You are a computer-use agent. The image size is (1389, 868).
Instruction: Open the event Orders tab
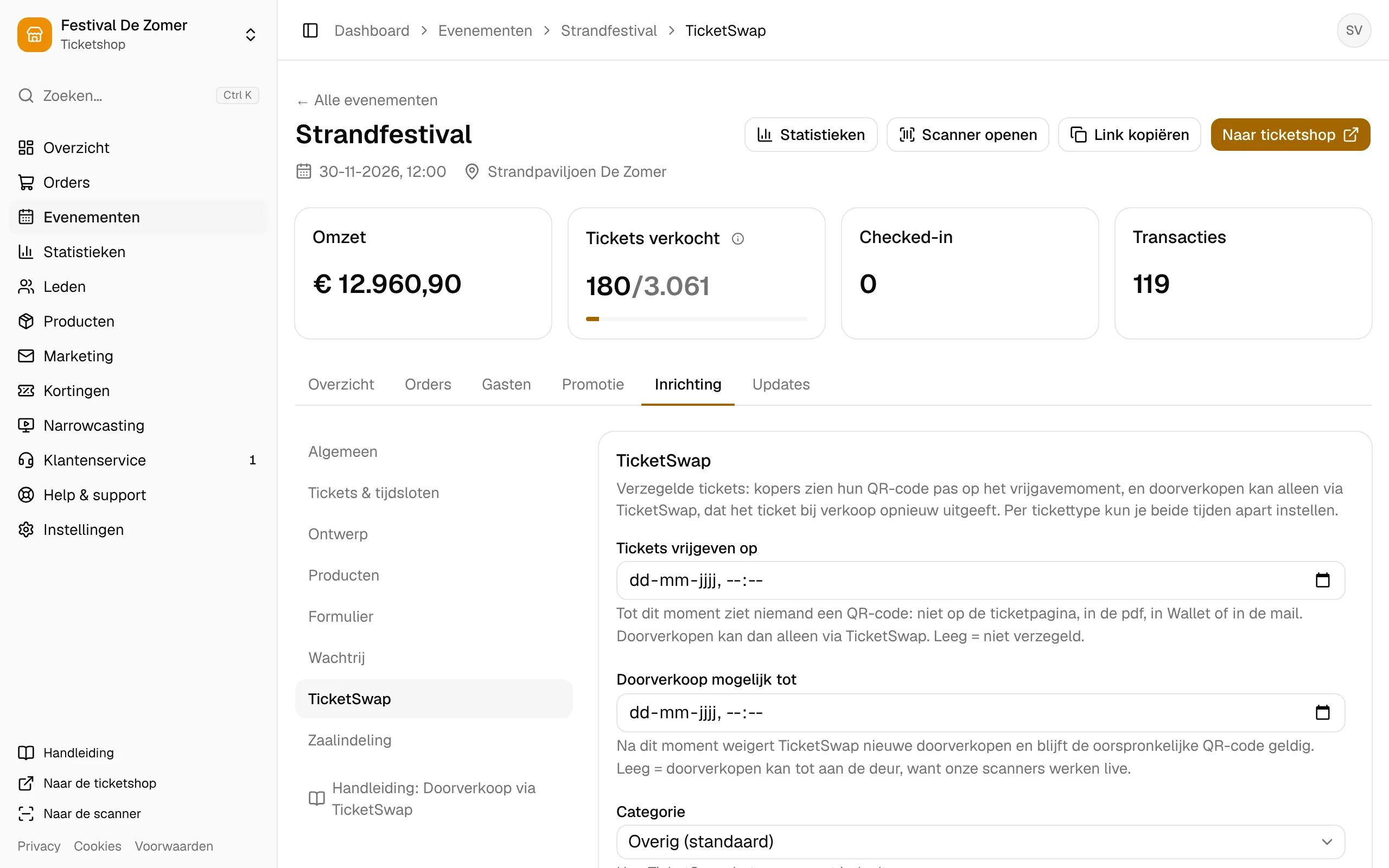[x=428, y=384]
